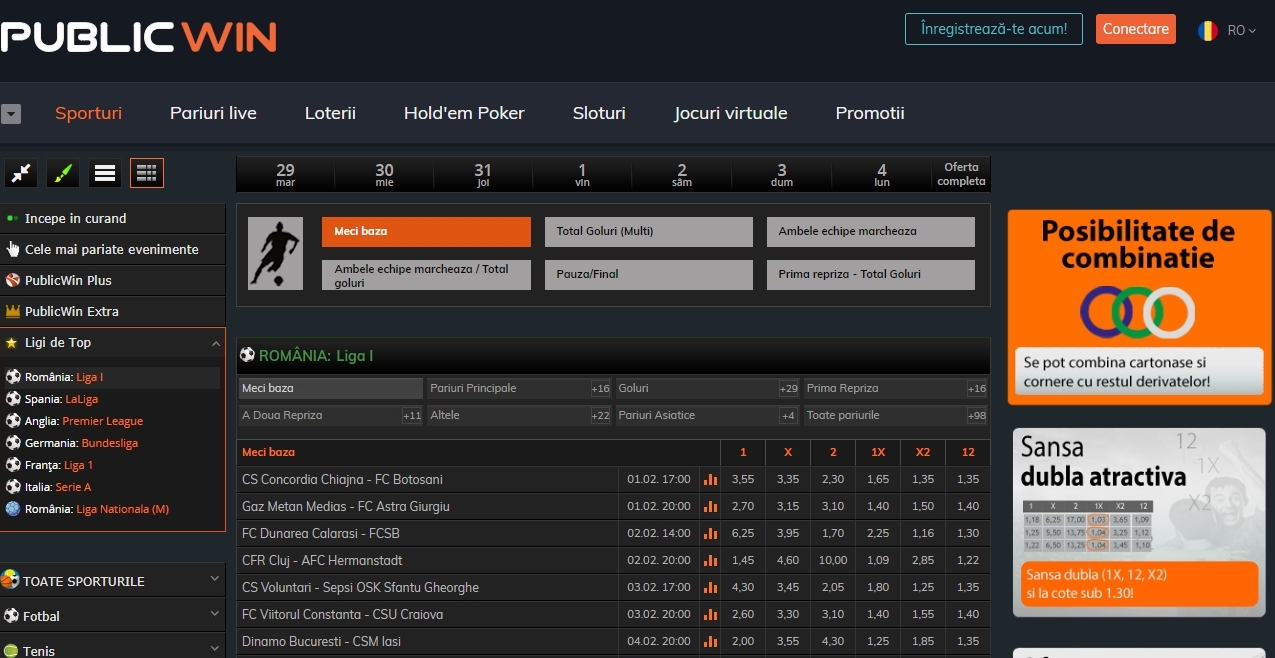Click the Conectare login button
Screen dimensions: 1275x658
click(x=1136, y=29)
